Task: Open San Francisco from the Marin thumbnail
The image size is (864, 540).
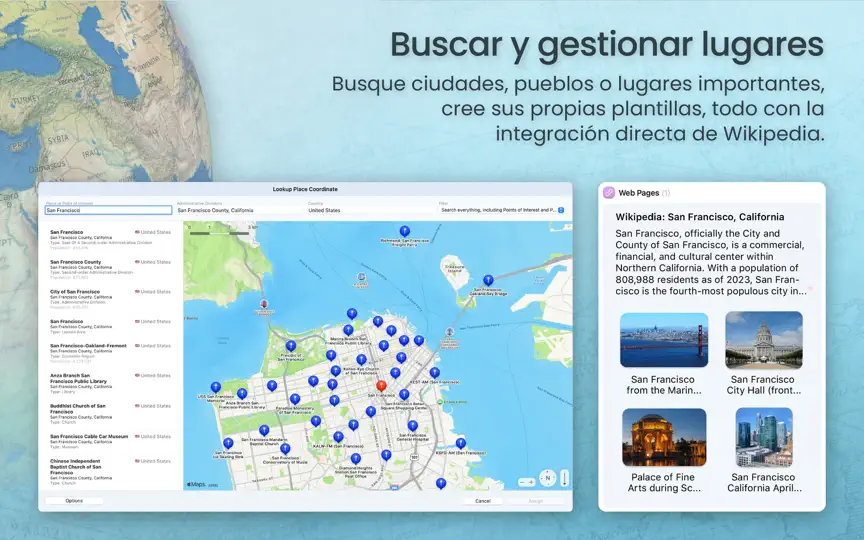Action: 664,340
